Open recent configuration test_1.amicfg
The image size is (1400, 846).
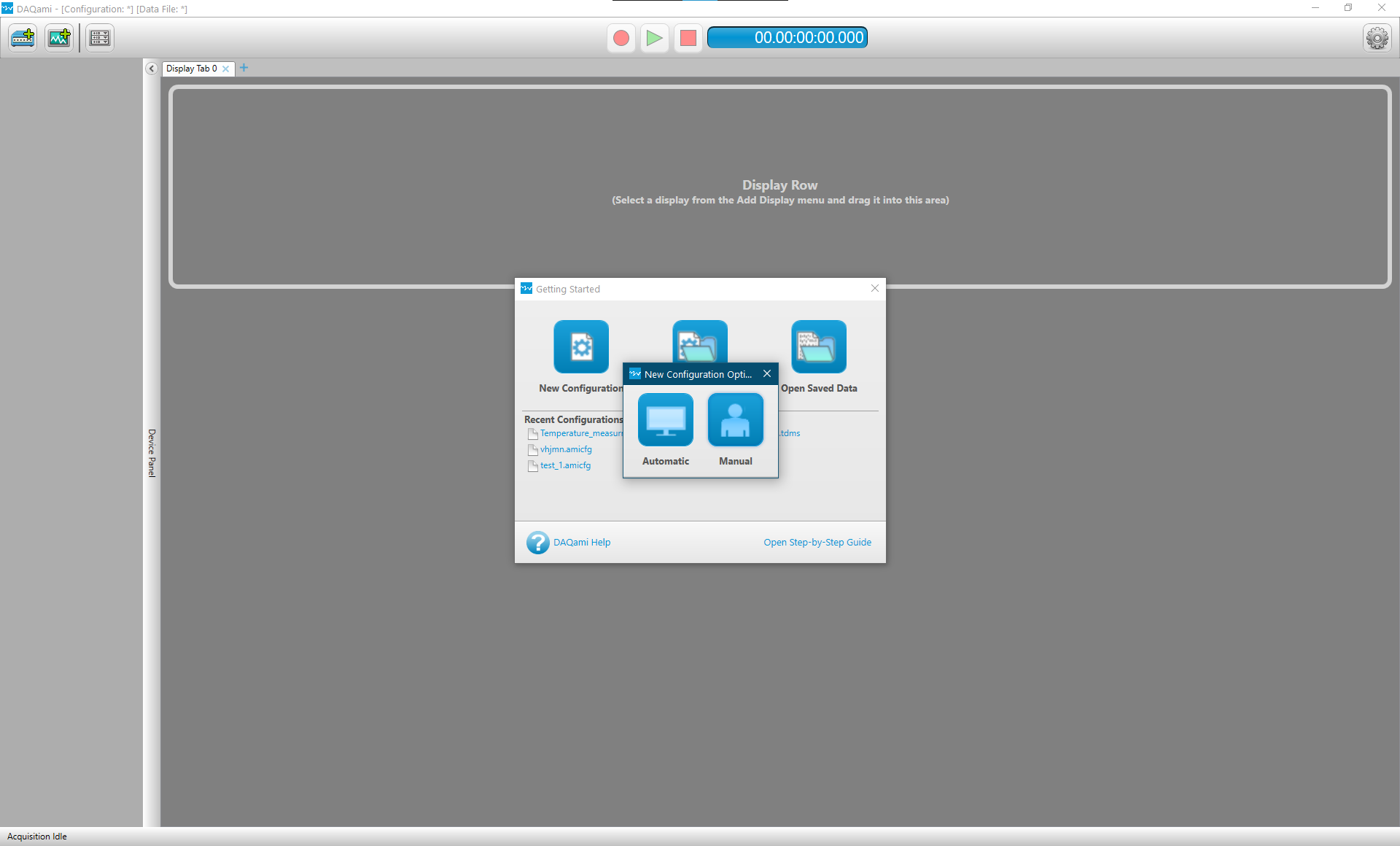565,465
